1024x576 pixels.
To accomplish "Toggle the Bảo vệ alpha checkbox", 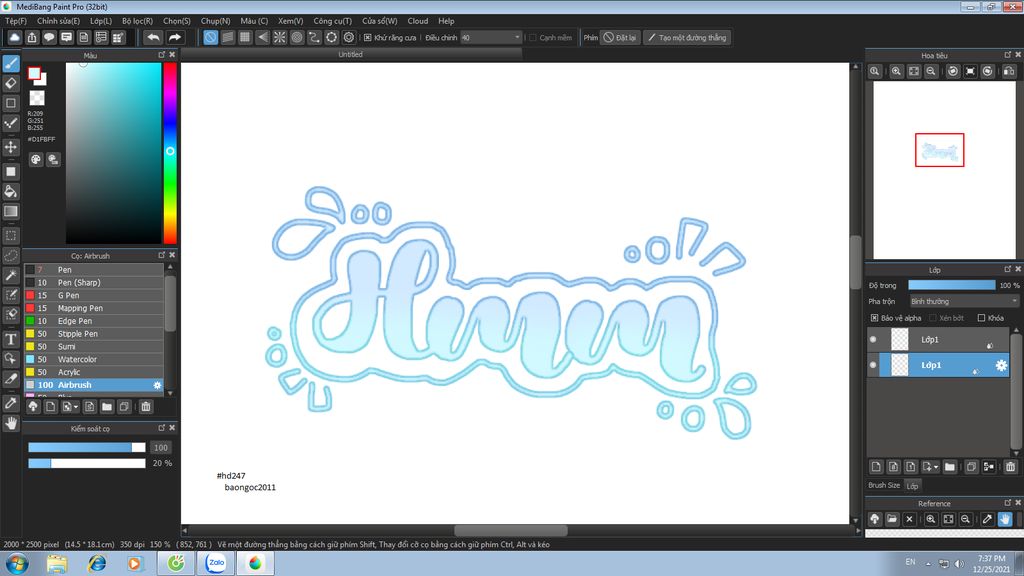I will click(x=874, y=318).
